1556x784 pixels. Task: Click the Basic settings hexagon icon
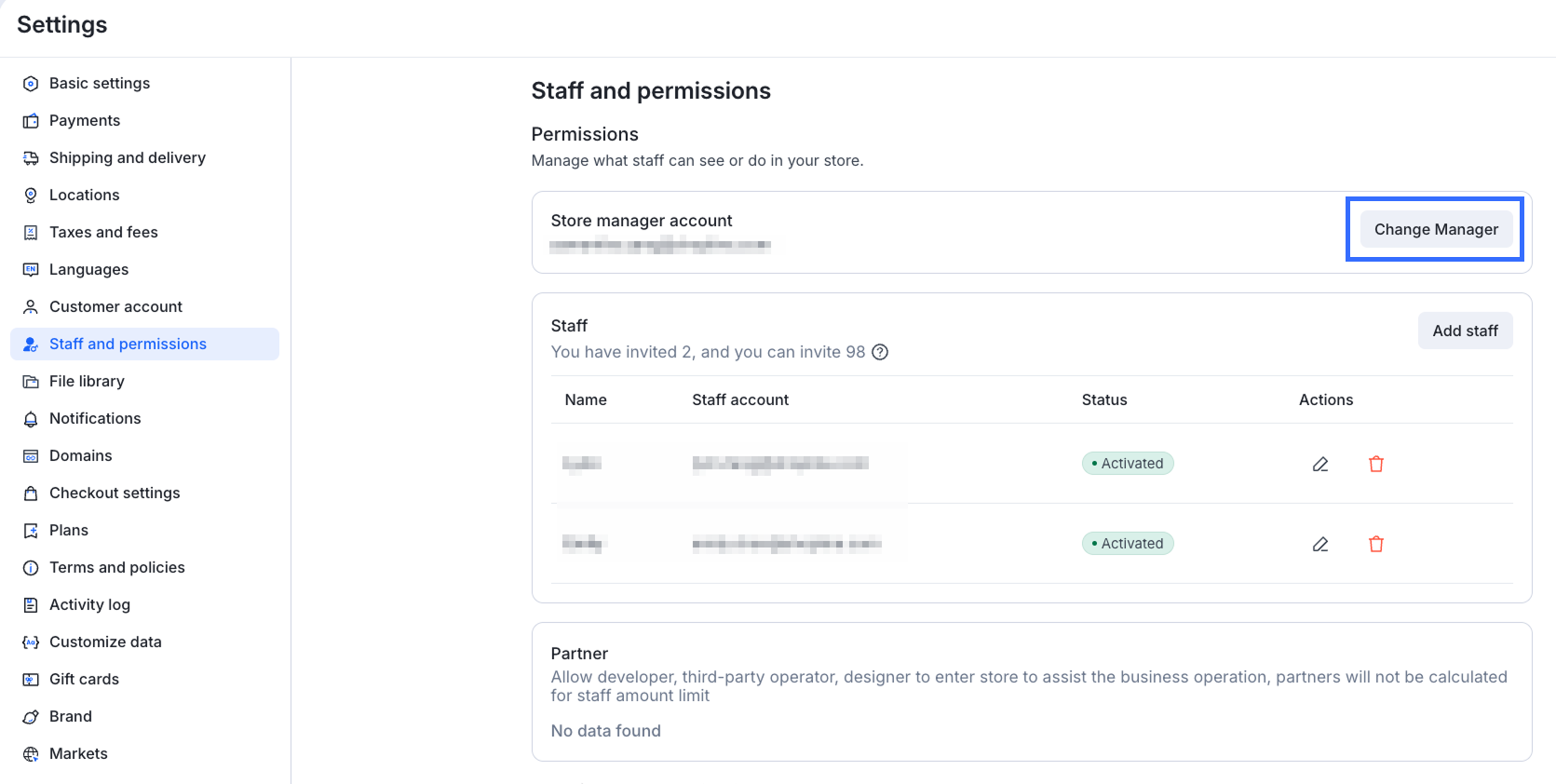pos(31,84)
